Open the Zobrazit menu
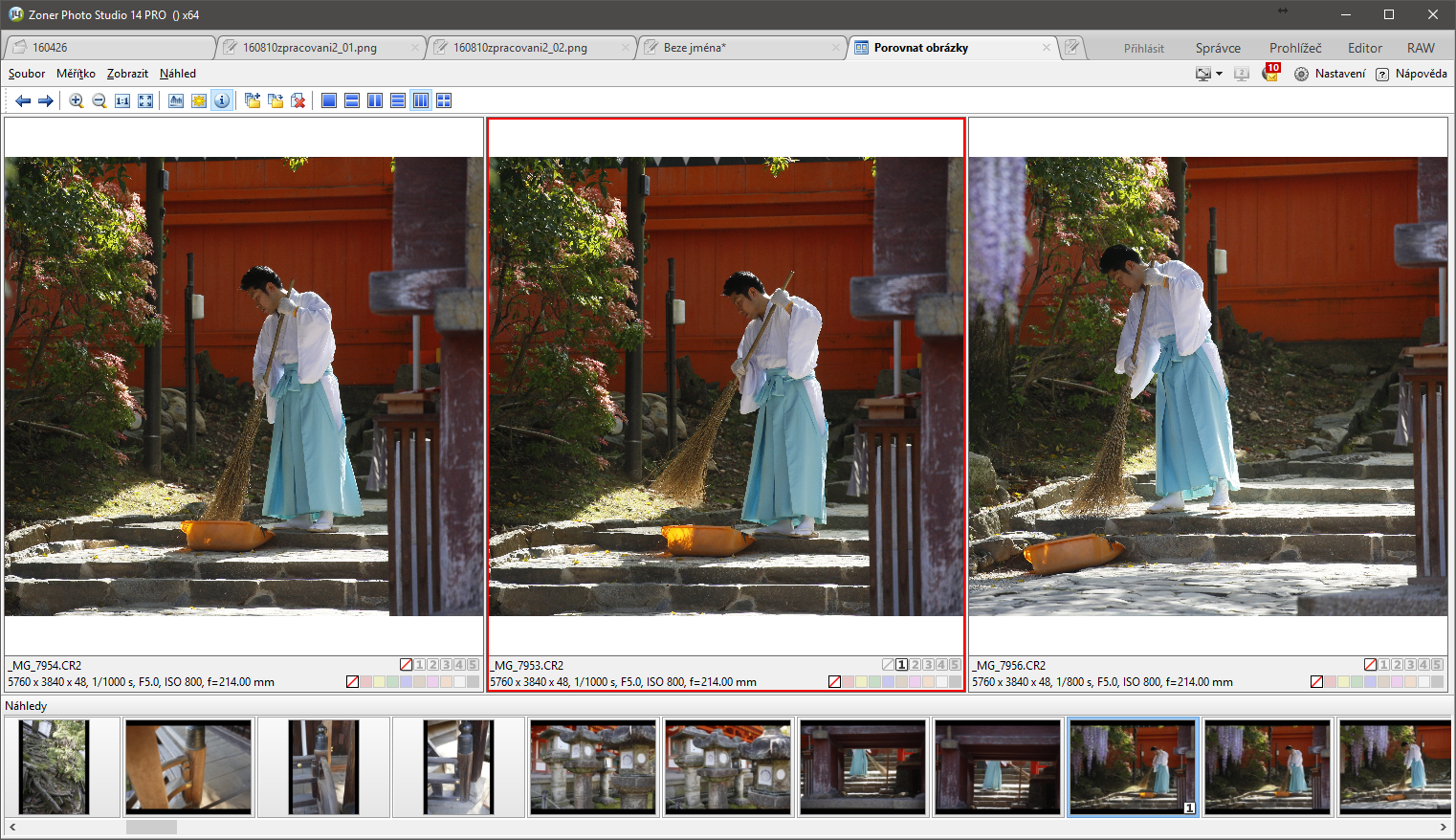 (x=127, y=74)
